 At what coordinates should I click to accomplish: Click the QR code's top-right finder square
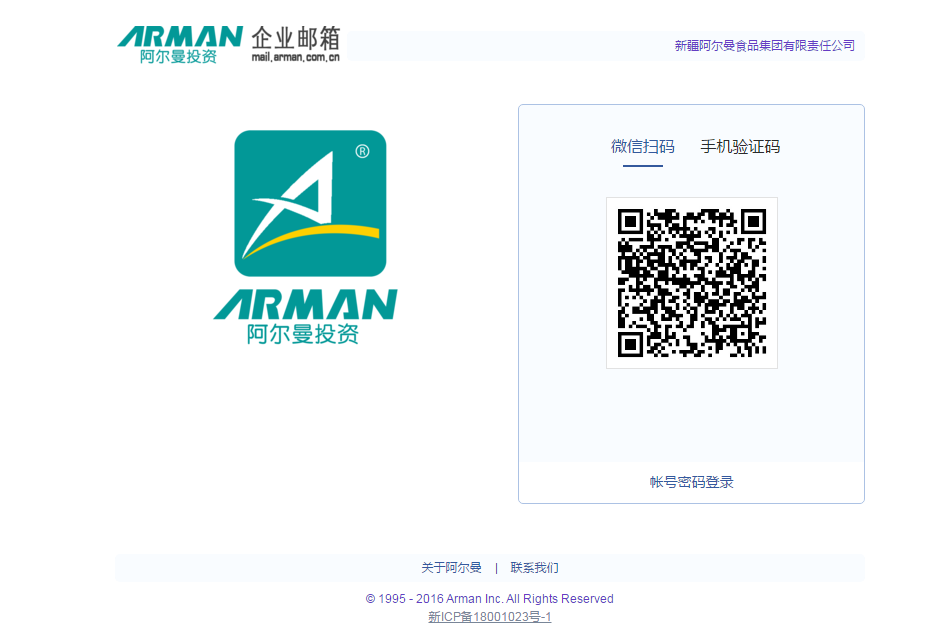[x=753, y=222]
